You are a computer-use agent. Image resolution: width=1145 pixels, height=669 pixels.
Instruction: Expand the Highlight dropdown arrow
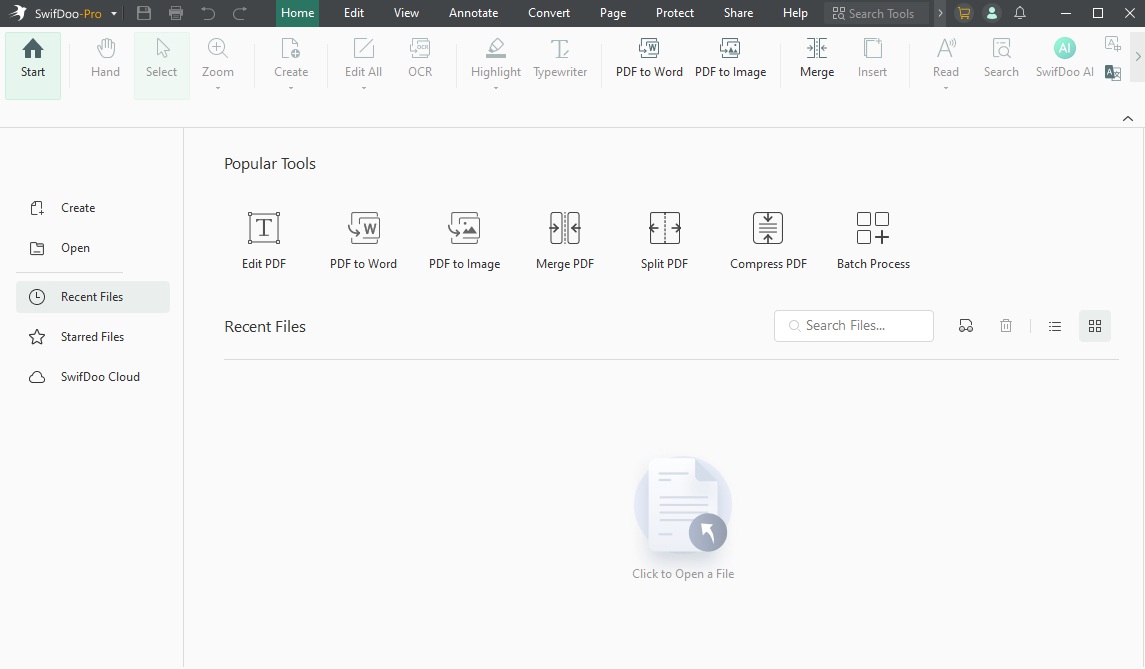tap(496, 88)
